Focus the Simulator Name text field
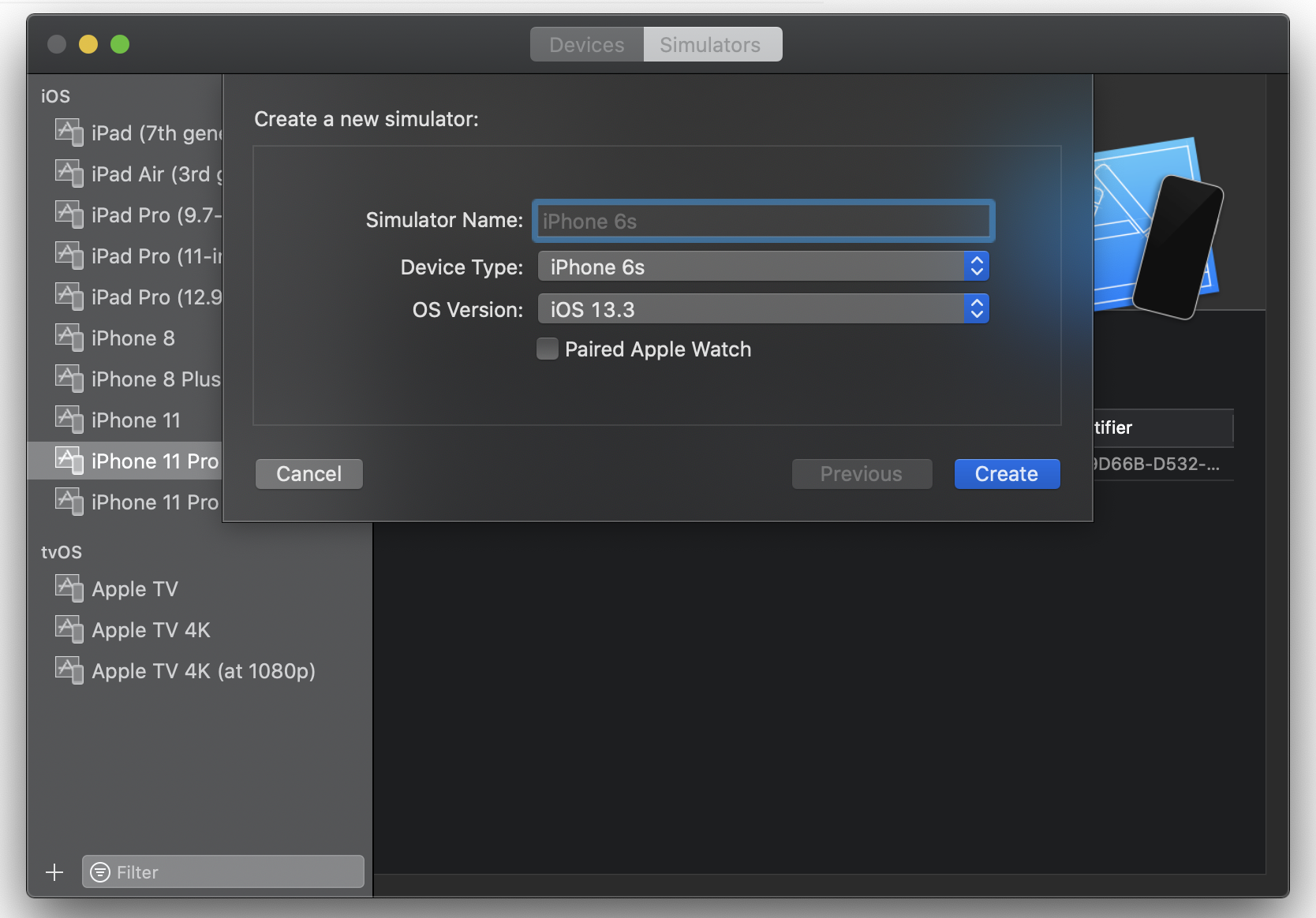The height and width of the screenshot is (918, 1316). (x=763, y=221)
